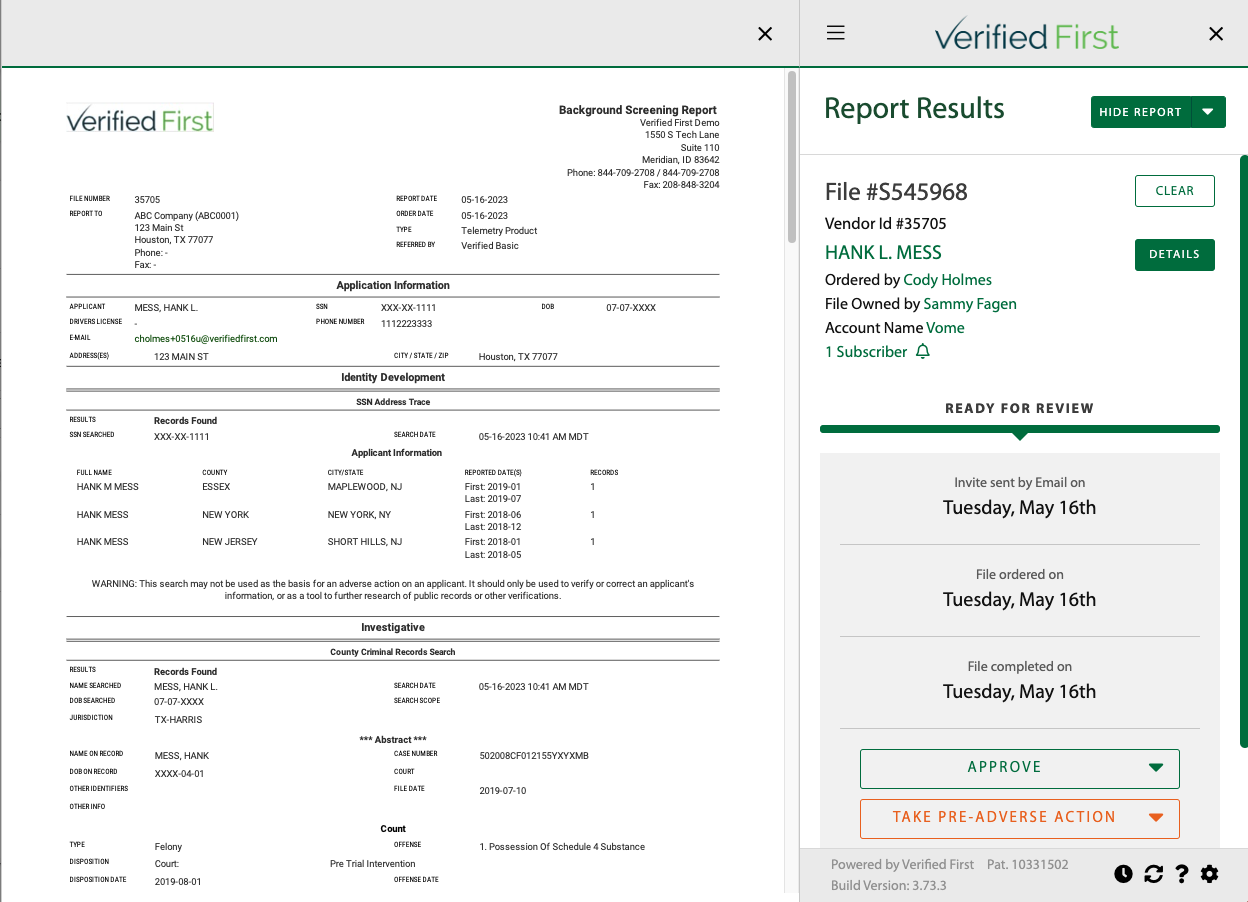Click the SSN Address Trace heading
This screenshot has height=902, width=1248.
[393, 402]
